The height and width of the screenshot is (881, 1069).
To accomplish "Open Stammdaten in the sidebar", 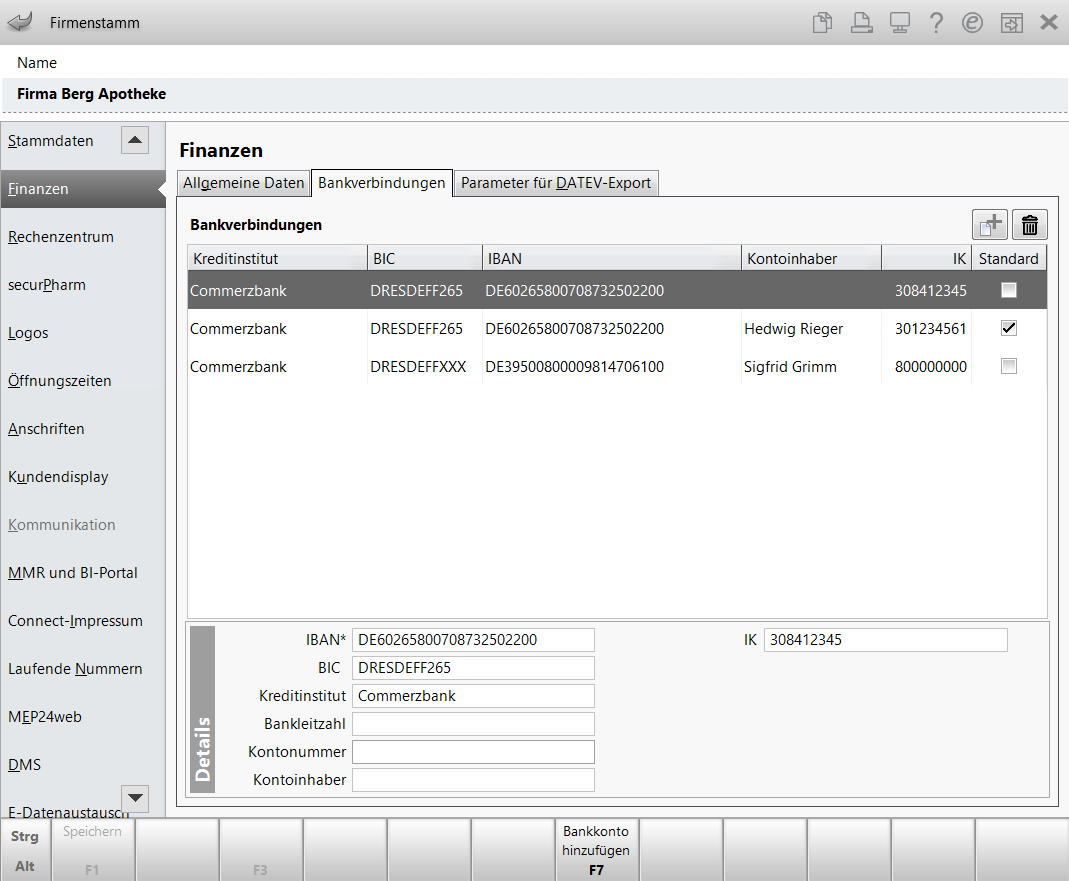I will tap(50, 140).
